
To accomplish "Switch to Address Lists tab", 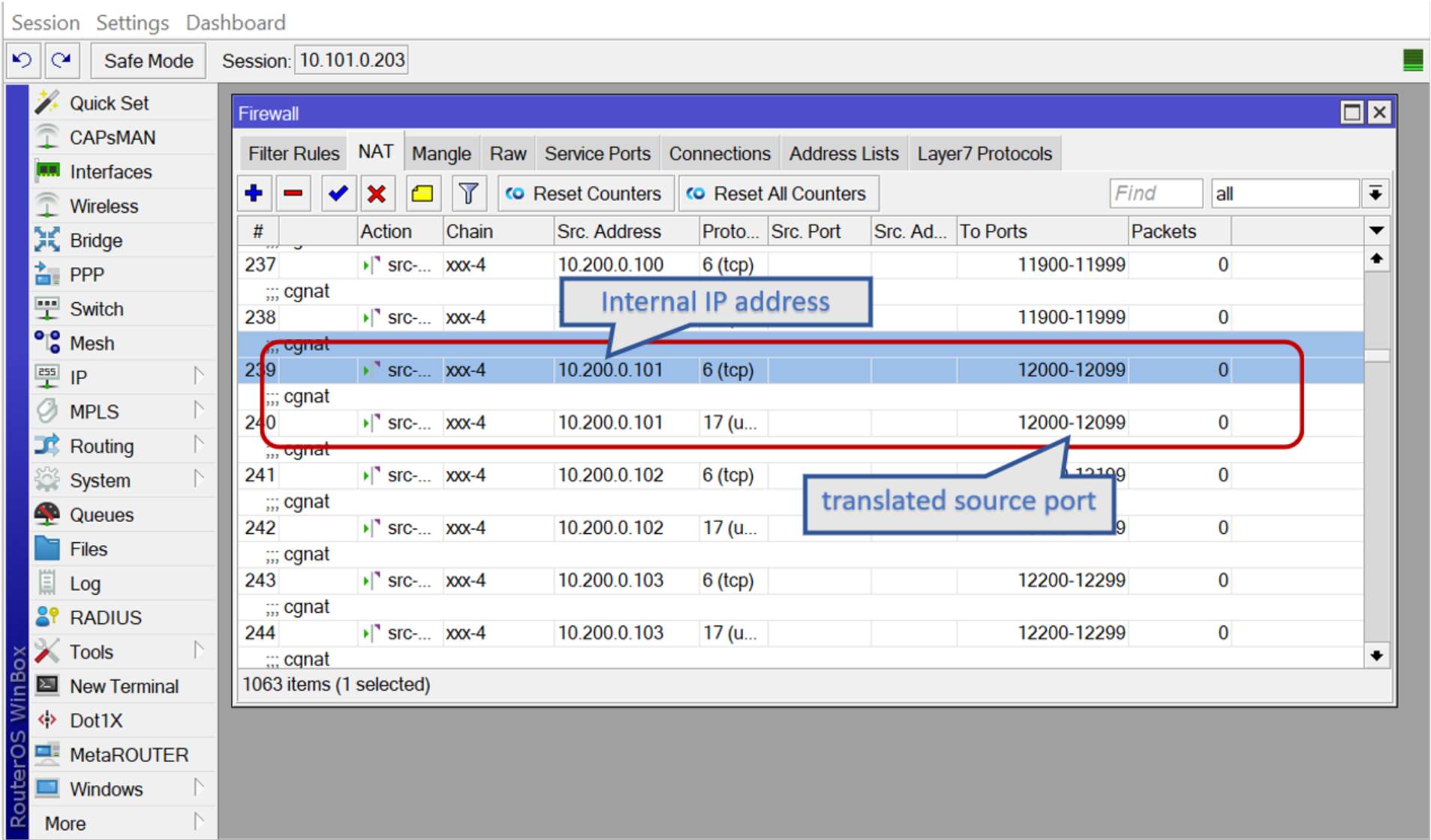I will pos(843,154).
